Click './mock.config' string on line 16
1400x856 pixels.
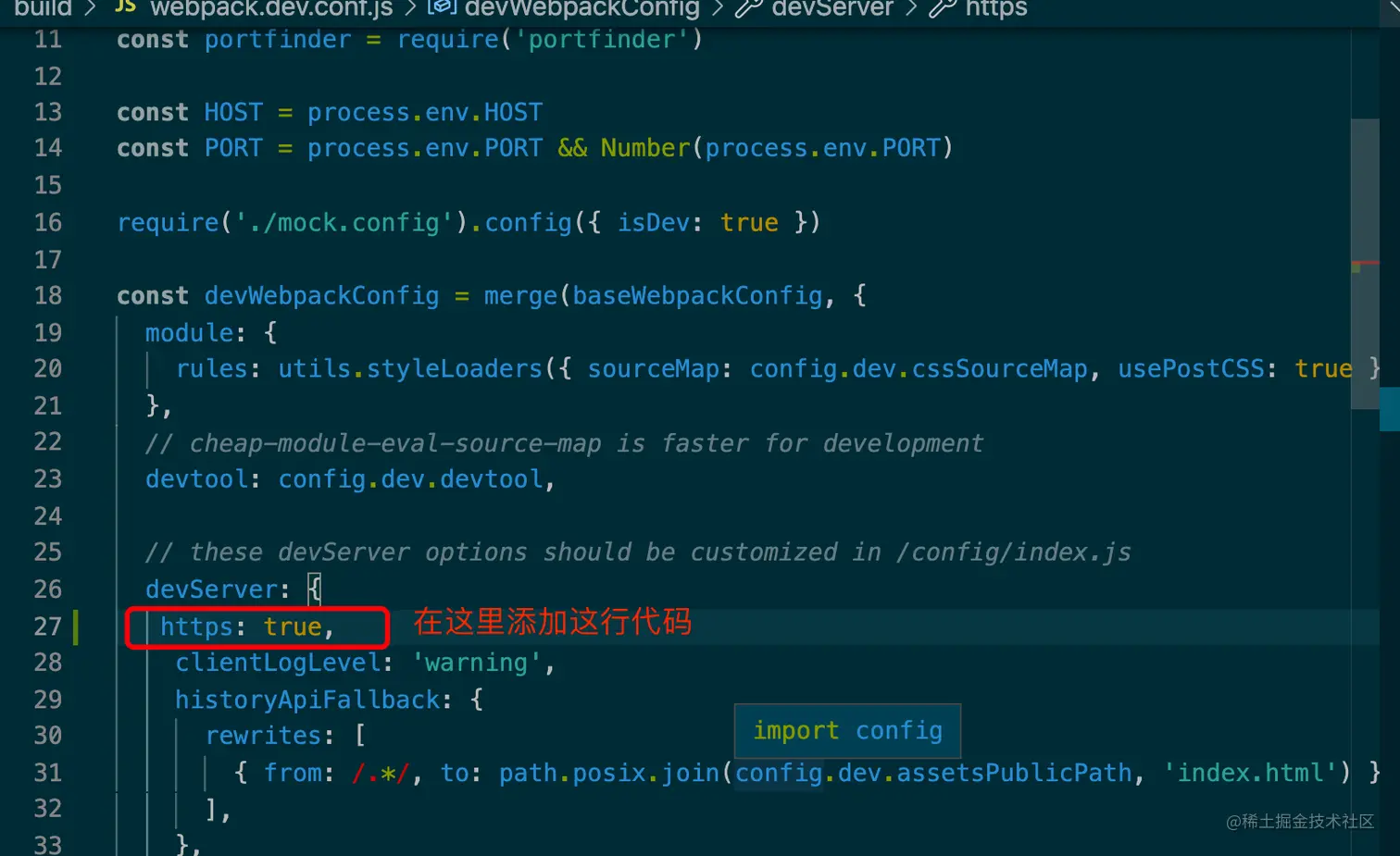tap(344, 222)
